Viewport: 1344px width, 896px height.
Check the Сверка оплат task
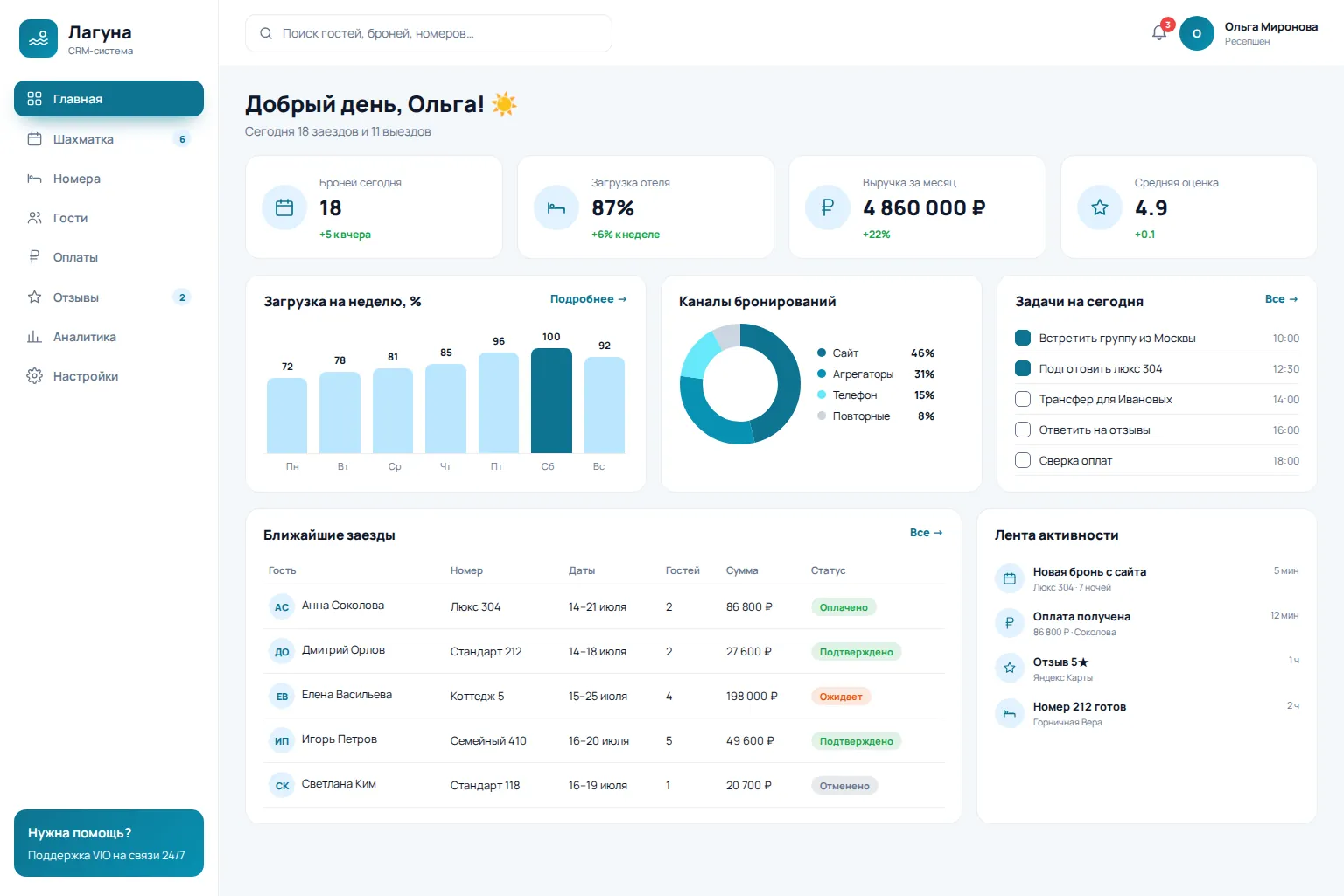pyautogui.click(x=1022, y=460)
